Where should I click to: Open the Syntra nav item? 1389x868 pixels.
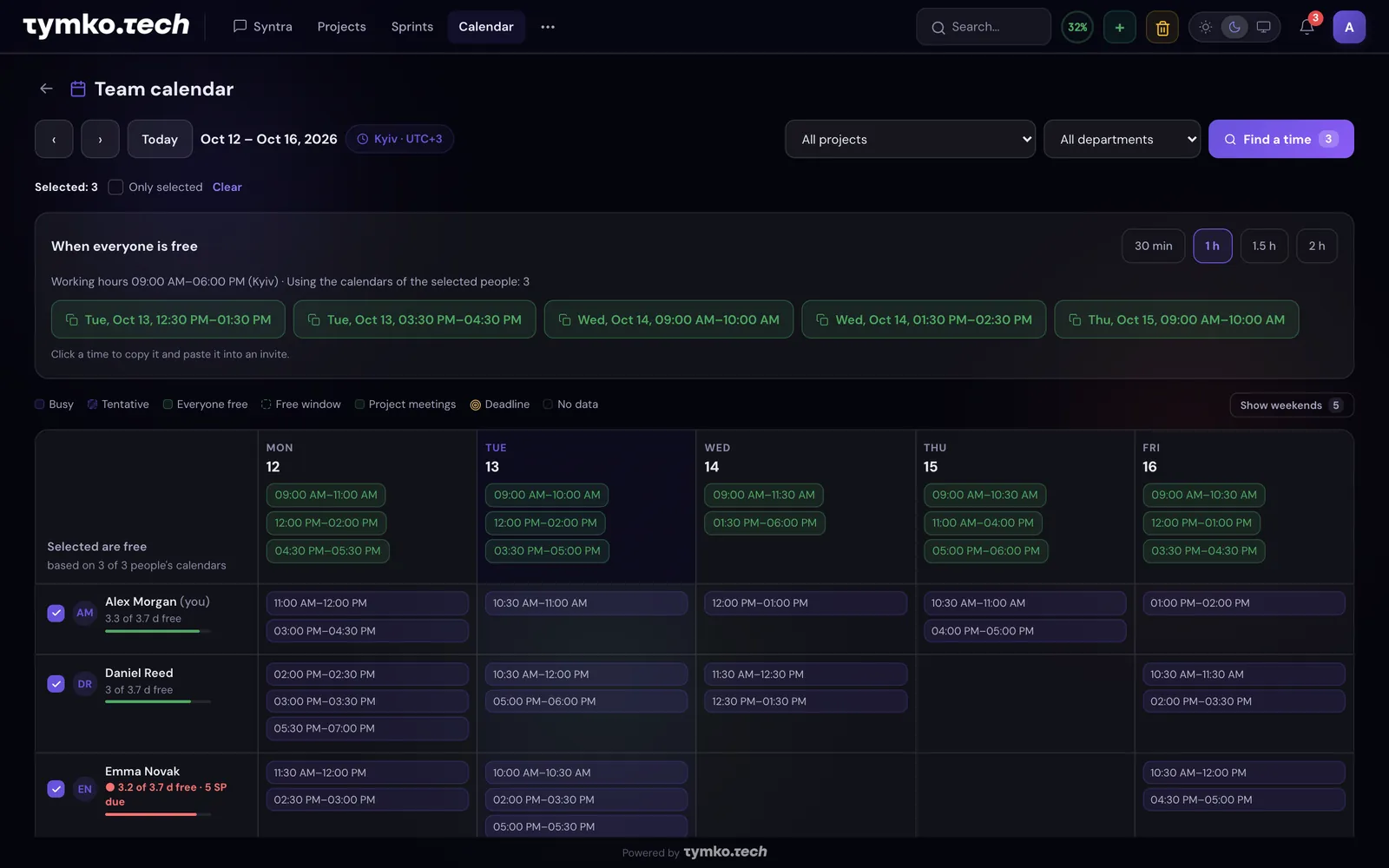click(262, 27)
